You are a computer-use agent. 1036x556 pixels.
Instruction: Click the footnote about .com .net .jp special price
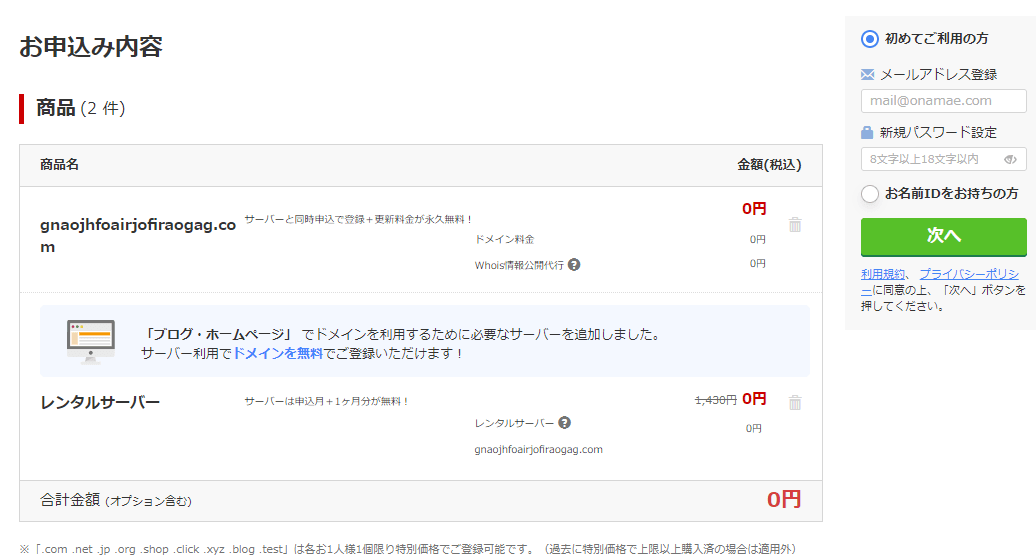[x=408, y=549]
